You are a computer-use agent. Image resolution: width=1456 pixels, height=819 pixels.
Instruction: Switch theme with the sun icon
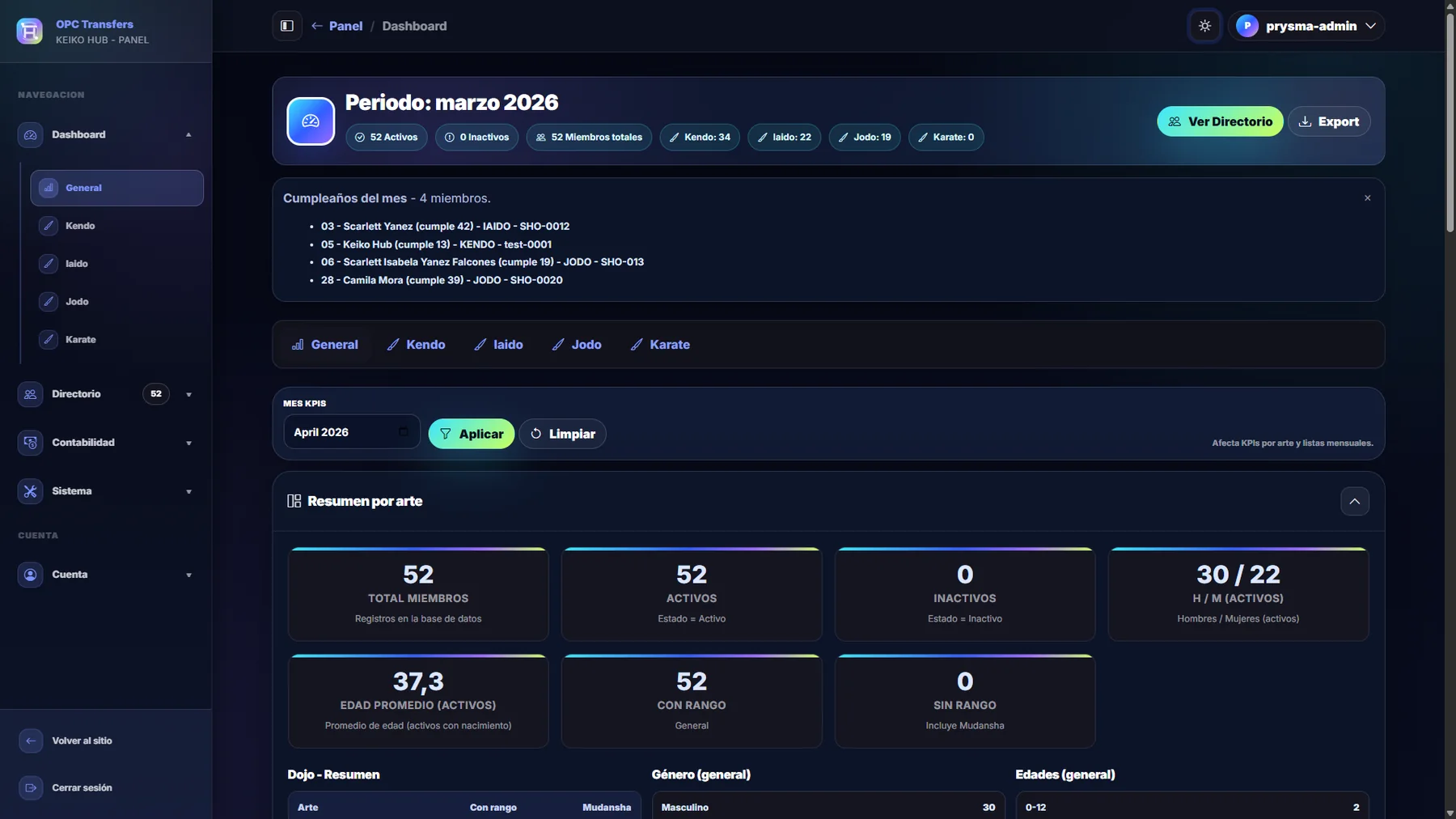click(1204, 26)
